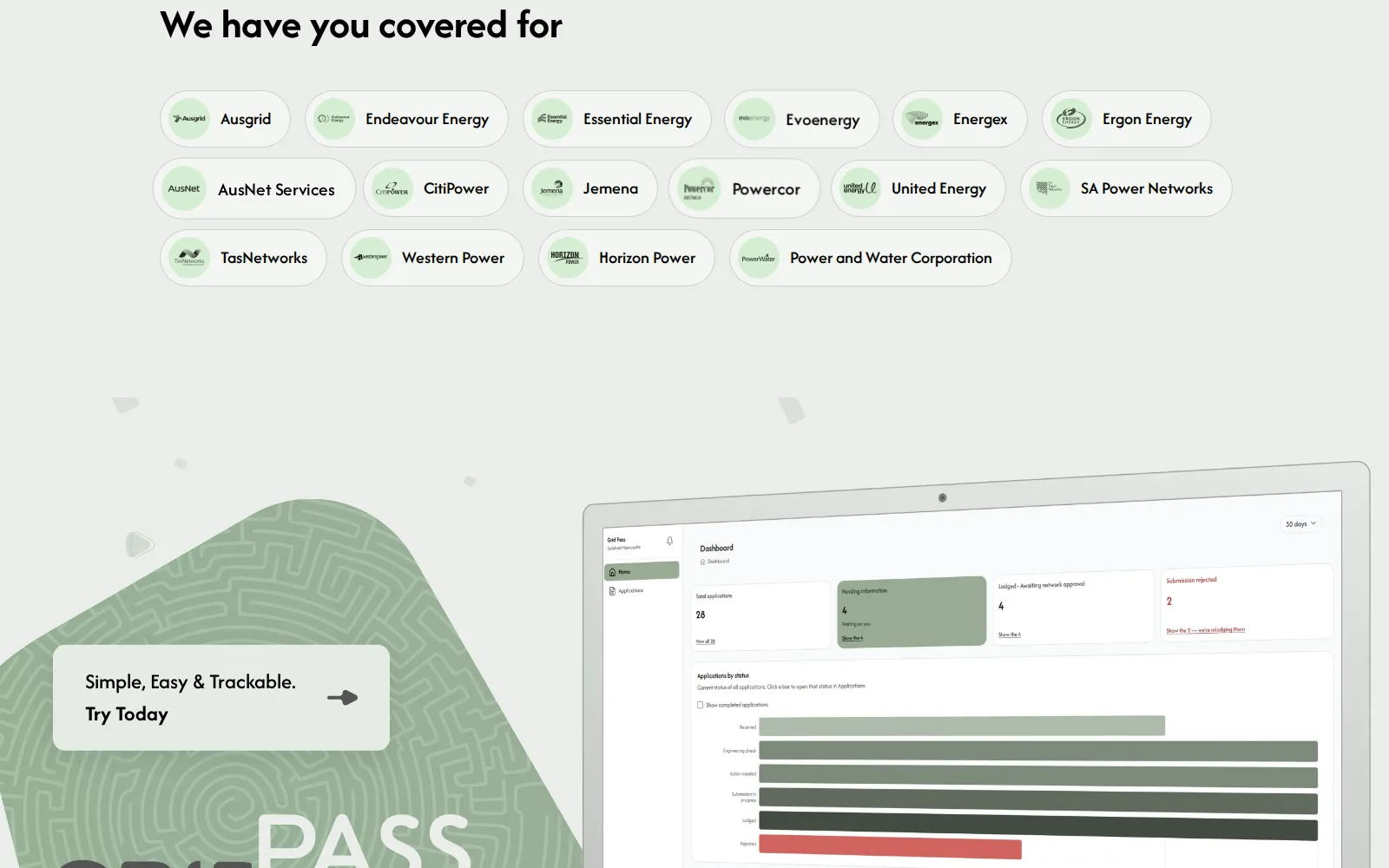The image size is (1389, 868).
Task: Click the Dashboard heading in mockup
Action: click(716, 548)
